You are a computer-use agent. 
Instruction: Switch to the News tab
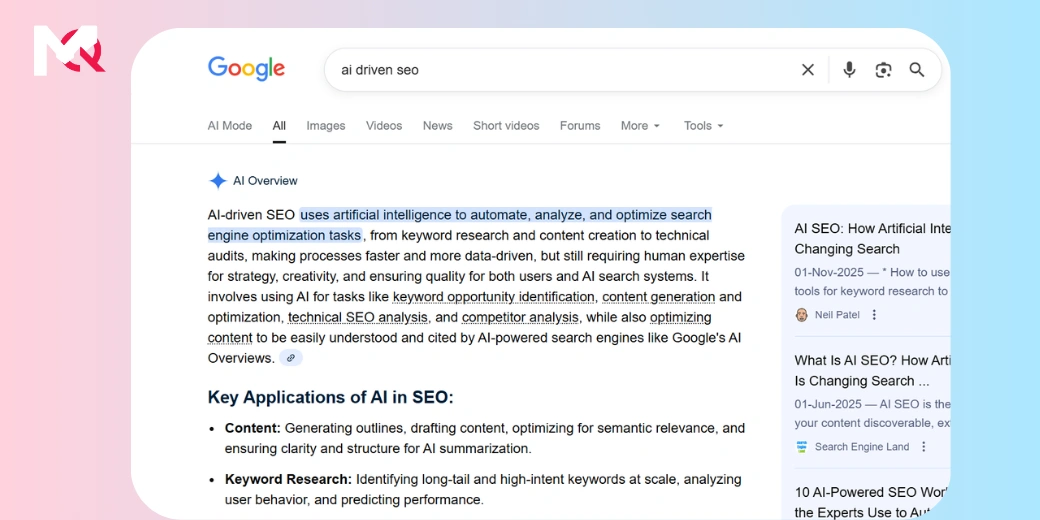click(438, 125)
